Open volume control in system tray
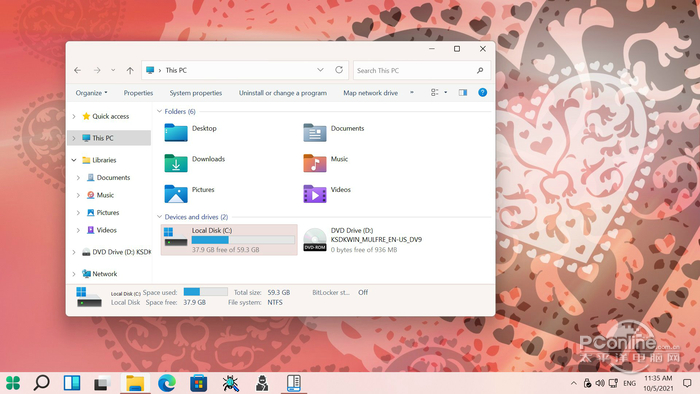 (600, 383)
